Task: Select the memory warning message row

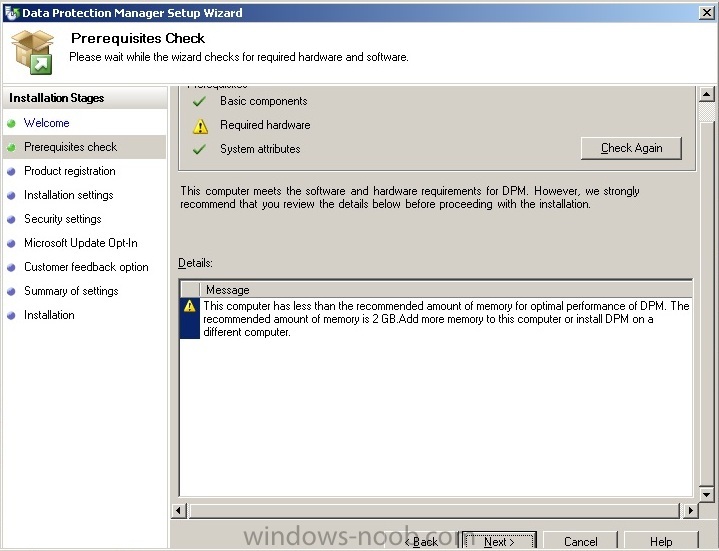Action: point(436,319)
